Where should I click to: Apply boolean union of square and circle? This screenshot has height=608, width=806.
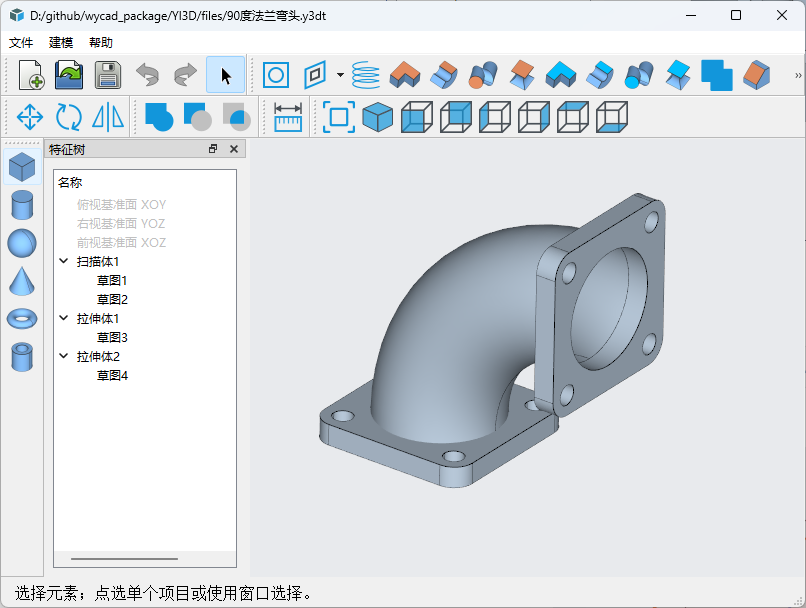point(159,117)
